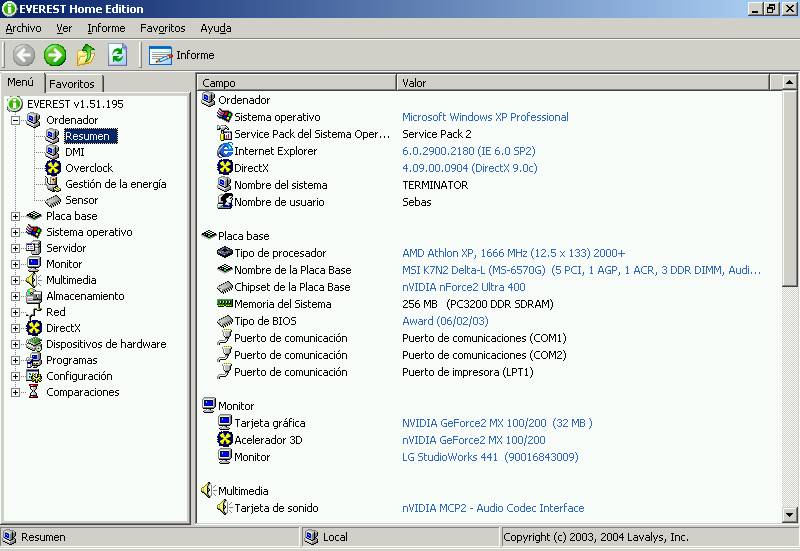Image resolution: width=800 pixels, height=551 pixels.
Task: Click the EVEREST v1.51.195 root icon
Action: tap(15, 104)
